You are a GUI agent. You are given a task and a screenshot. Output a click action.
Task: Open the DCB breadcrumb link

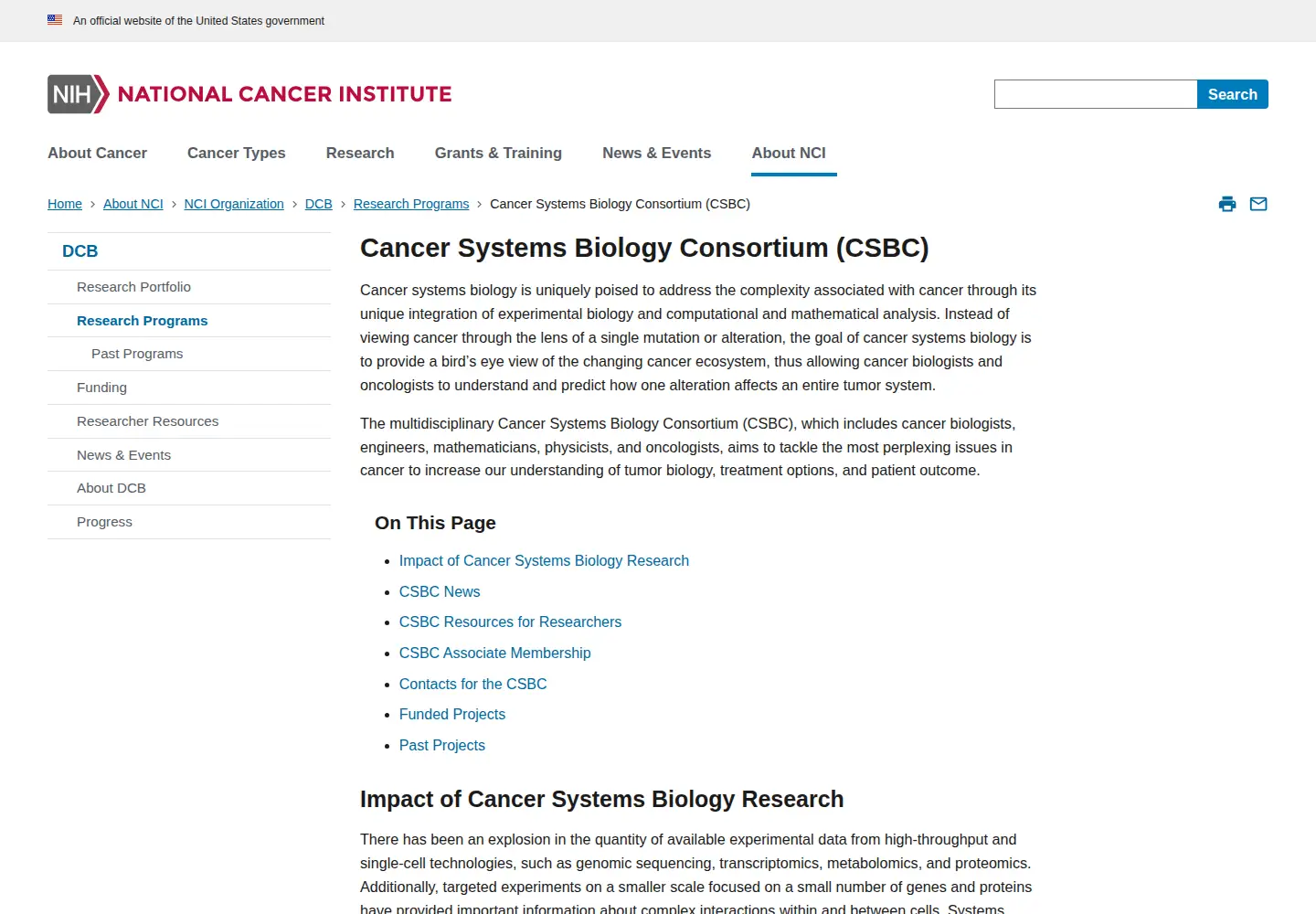319,204
